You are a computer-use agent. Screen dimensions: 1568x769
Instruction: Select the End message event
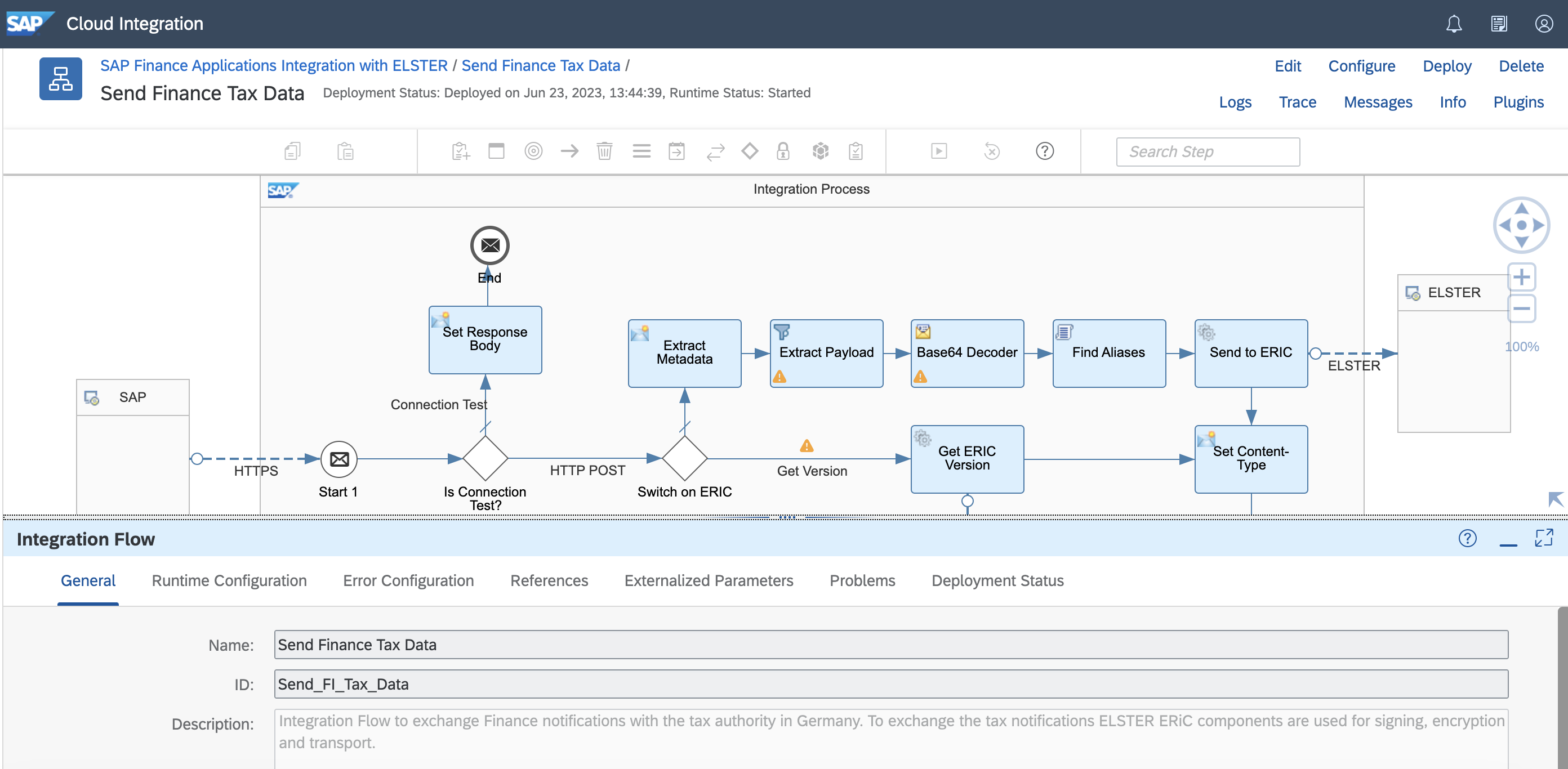click(x=489, y=246)
